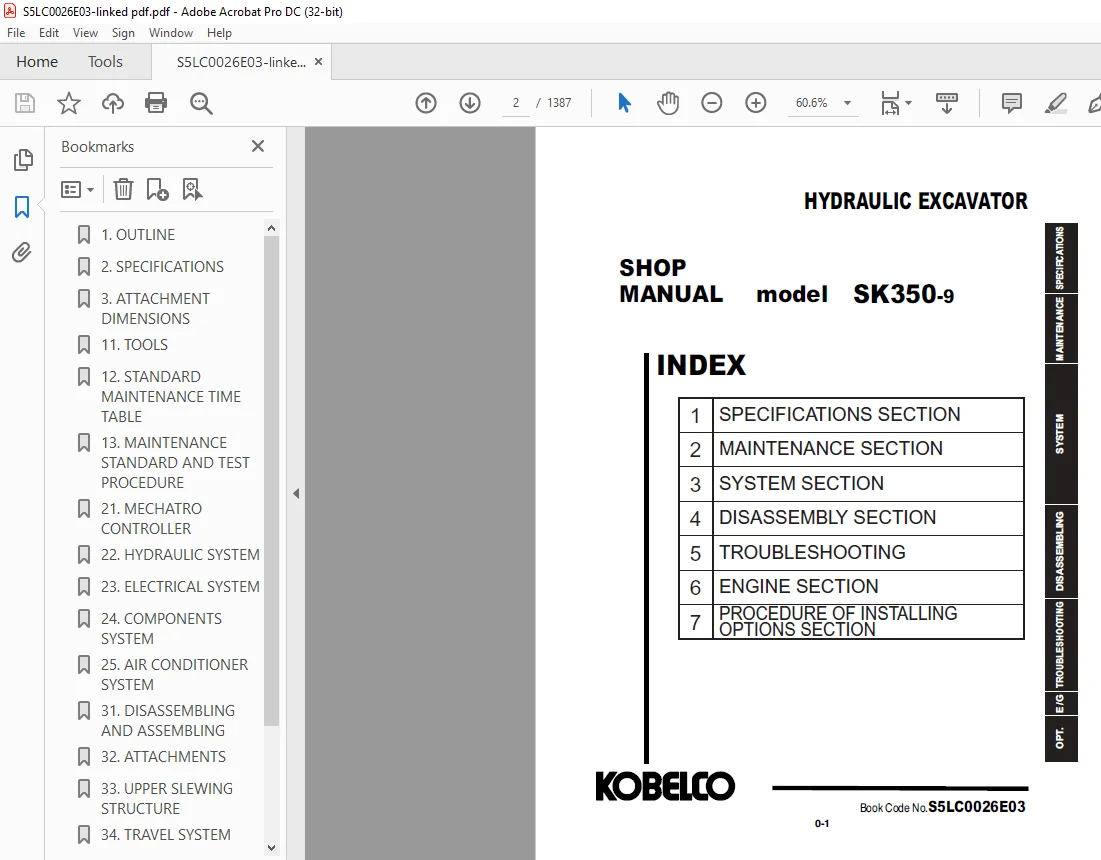Open the Find text magnifier icon
The width and height of the screenshot is (1101, 860).
[x=201, y=103]
